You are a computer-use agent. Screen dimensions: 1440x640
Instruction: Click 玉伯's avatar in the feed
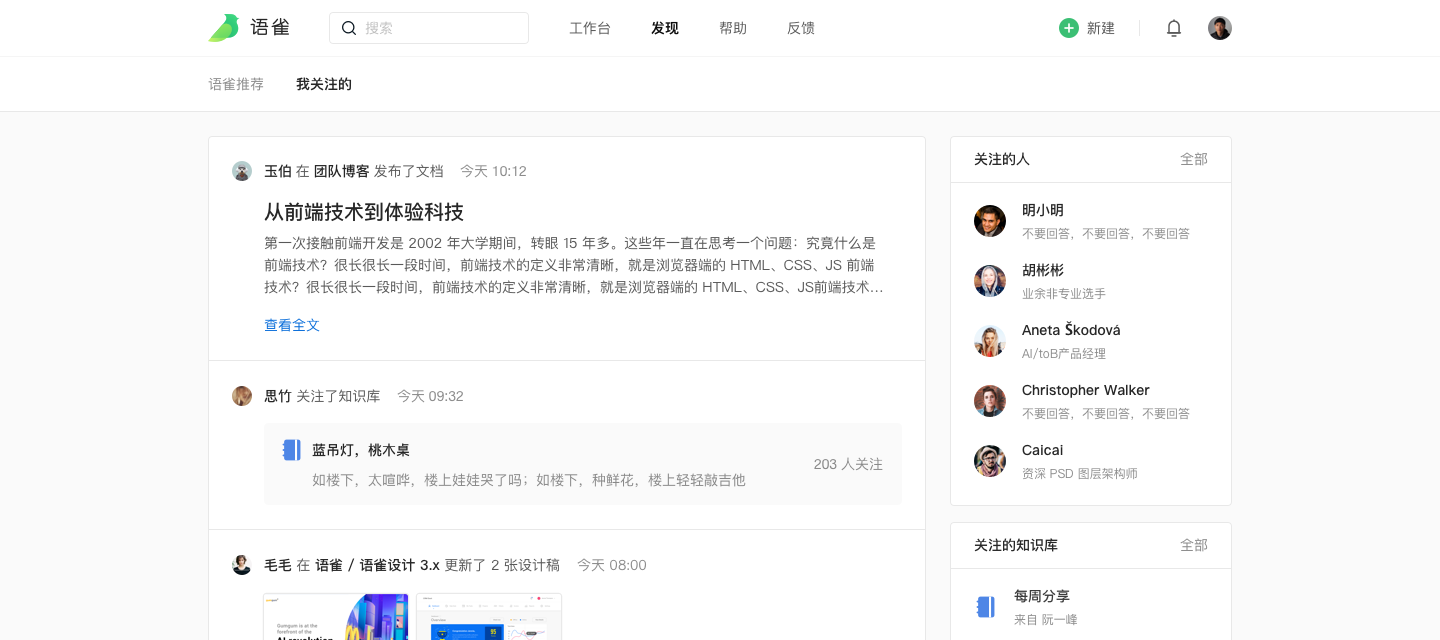tap(242, 171)
